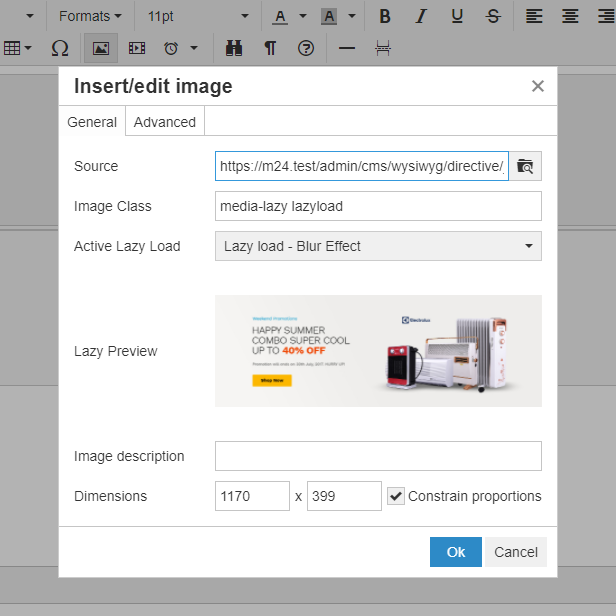Click the insert media video icon
Image resolution: width=616 pixels, height=616 pixels.
137,48
